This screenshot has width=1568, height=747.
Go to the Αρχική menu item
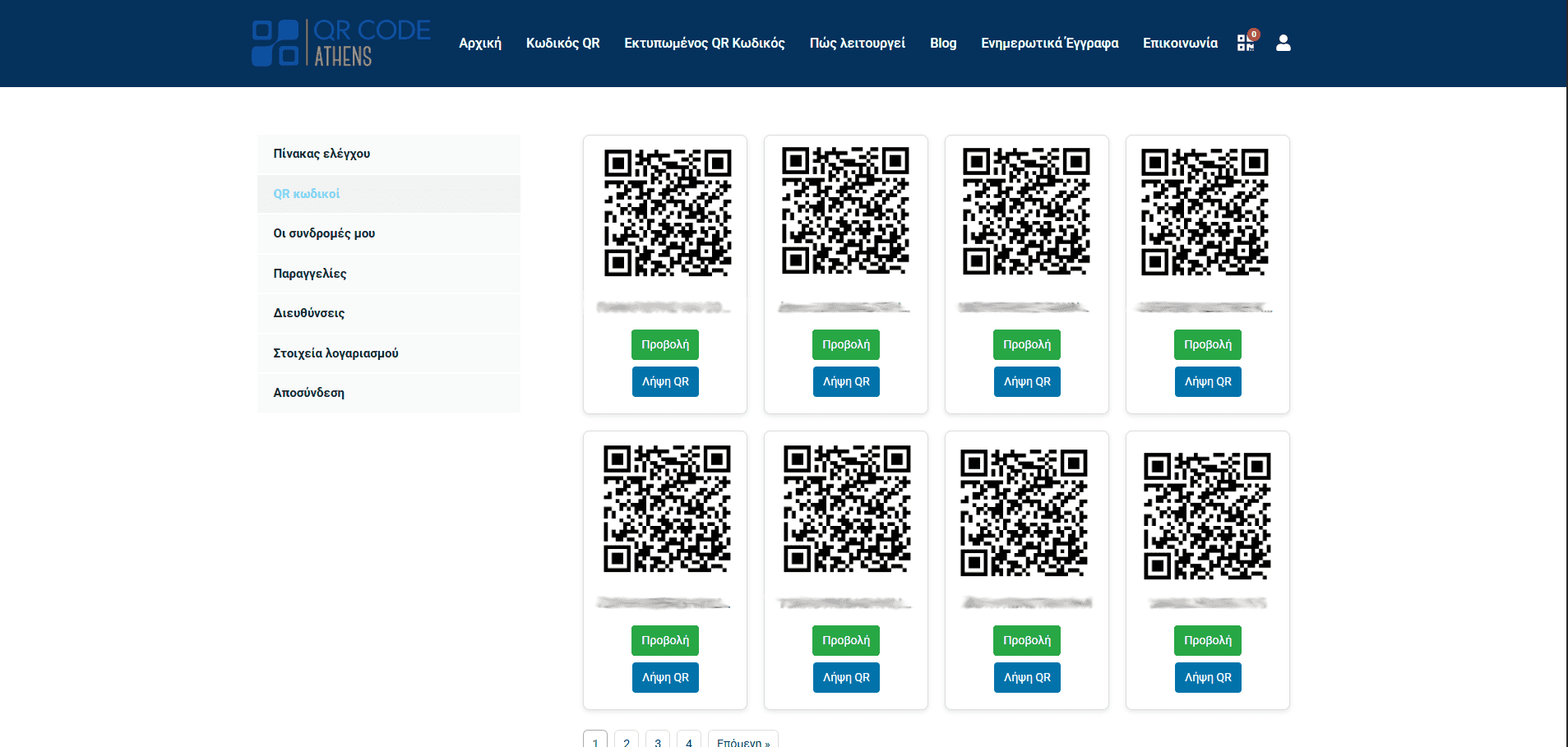(480, 43)
